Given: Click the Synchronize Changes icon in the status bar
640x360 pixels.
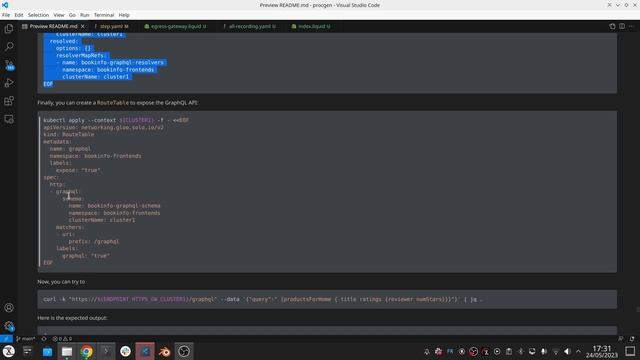Looking at the screenshot, I should (x=44, y=339).
